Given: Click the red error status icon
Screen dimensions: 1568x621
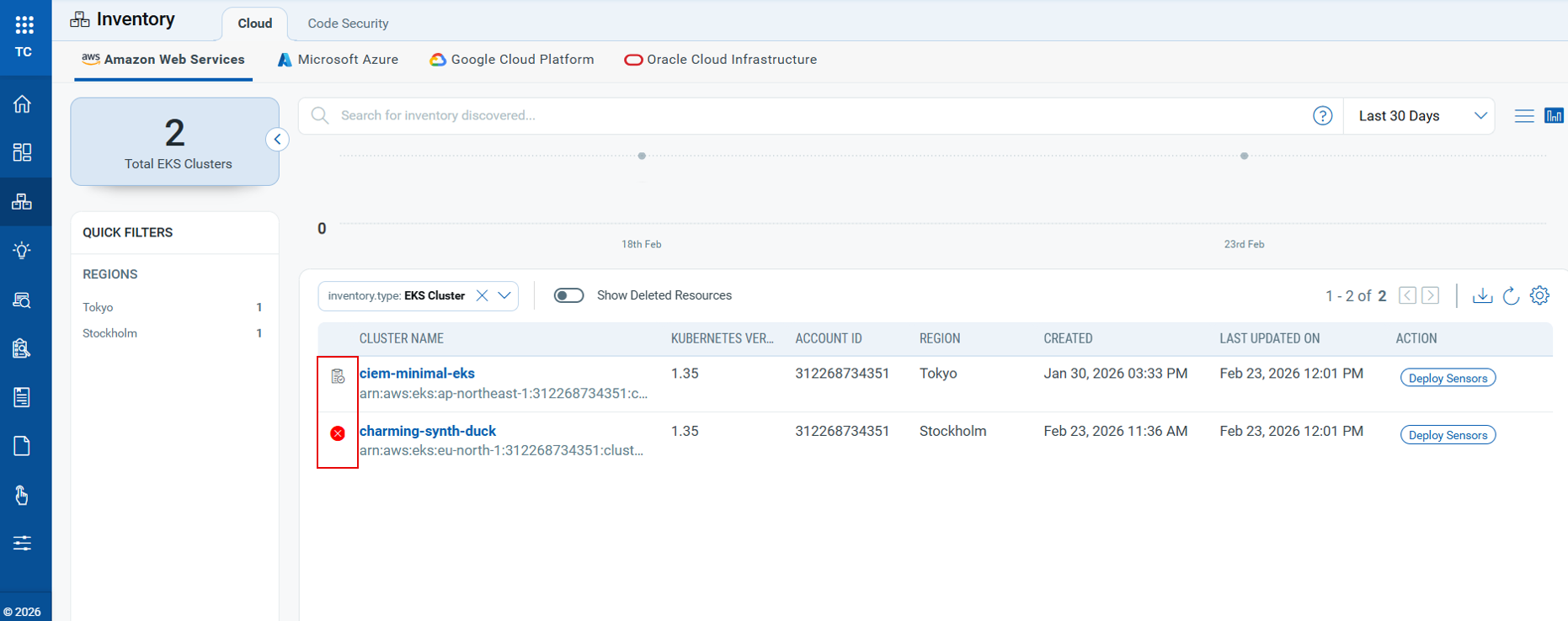Looking at the screenshot, I should 338,433.
